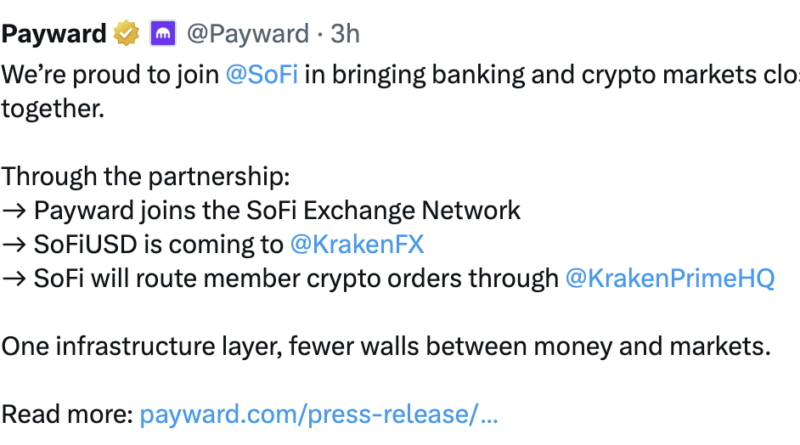Click the "Read more:" label
The image size is (800, 445).
pos(67,414)
